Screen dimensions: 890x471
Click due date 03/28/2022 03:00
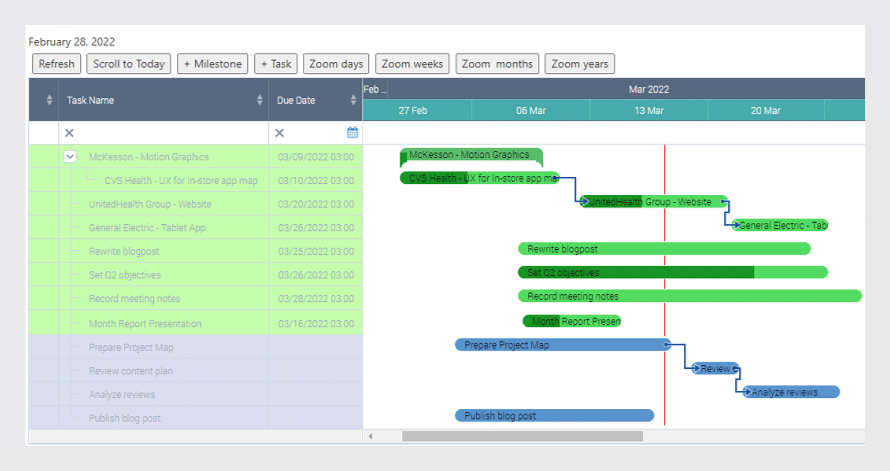click(316, 298)
